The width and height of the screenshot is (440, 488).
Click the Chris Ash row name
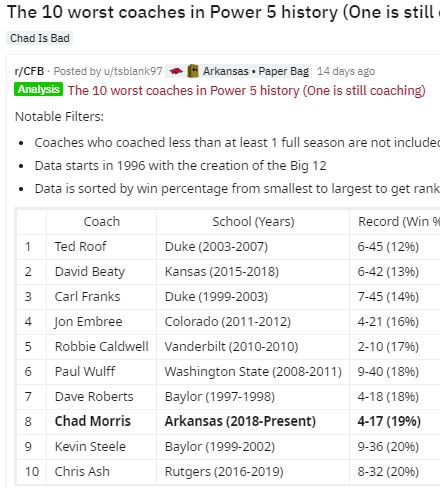point(82,472)
